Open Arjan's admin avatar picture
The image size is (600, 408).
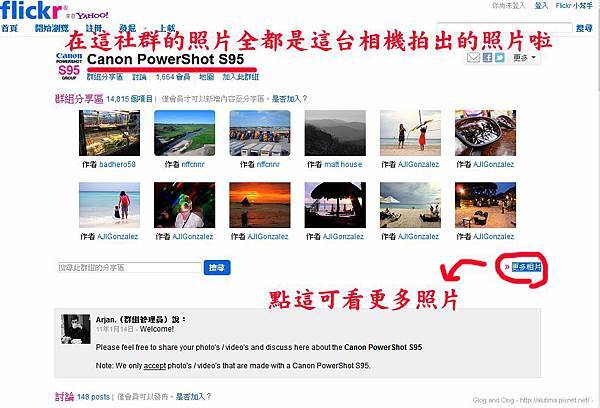click(76, 329)
